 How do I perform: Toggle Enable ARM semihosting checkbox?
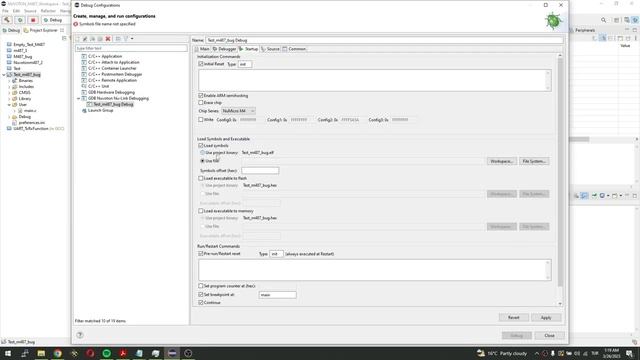pyautogui.click(x=200, y=96)
